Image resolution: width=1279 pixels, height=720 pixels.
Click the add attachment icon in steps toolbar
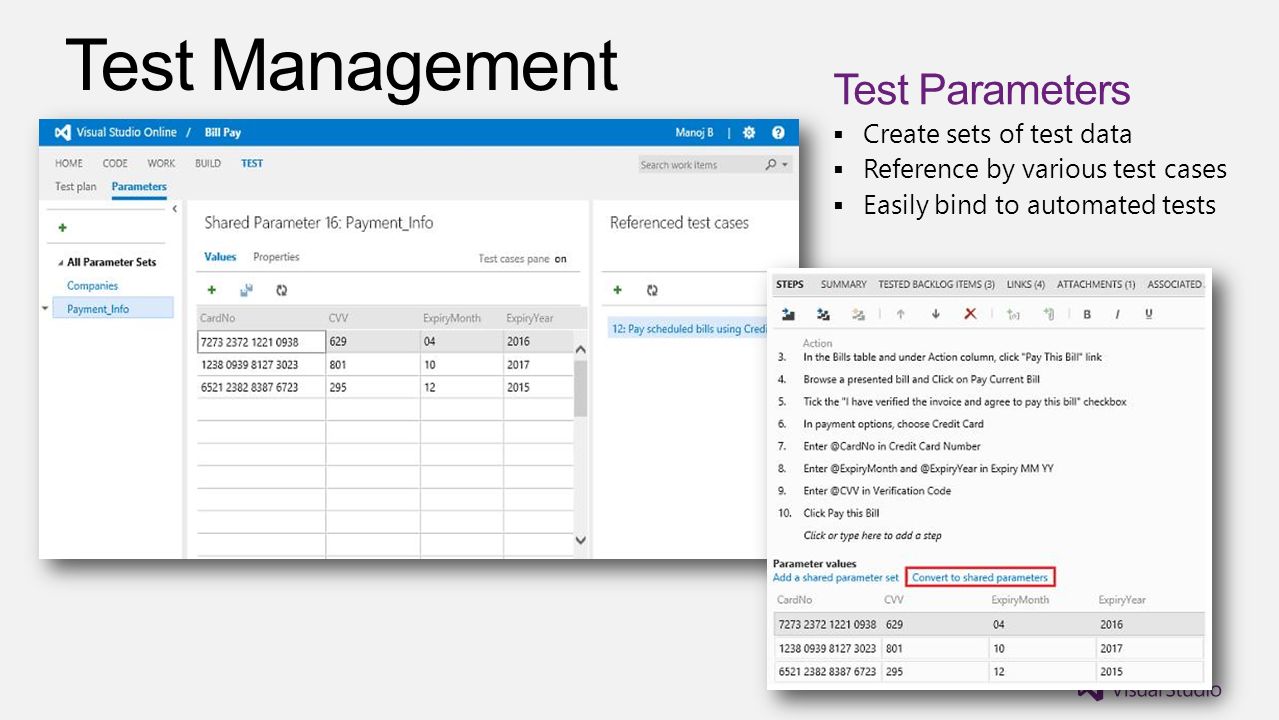click(1048, 314)
